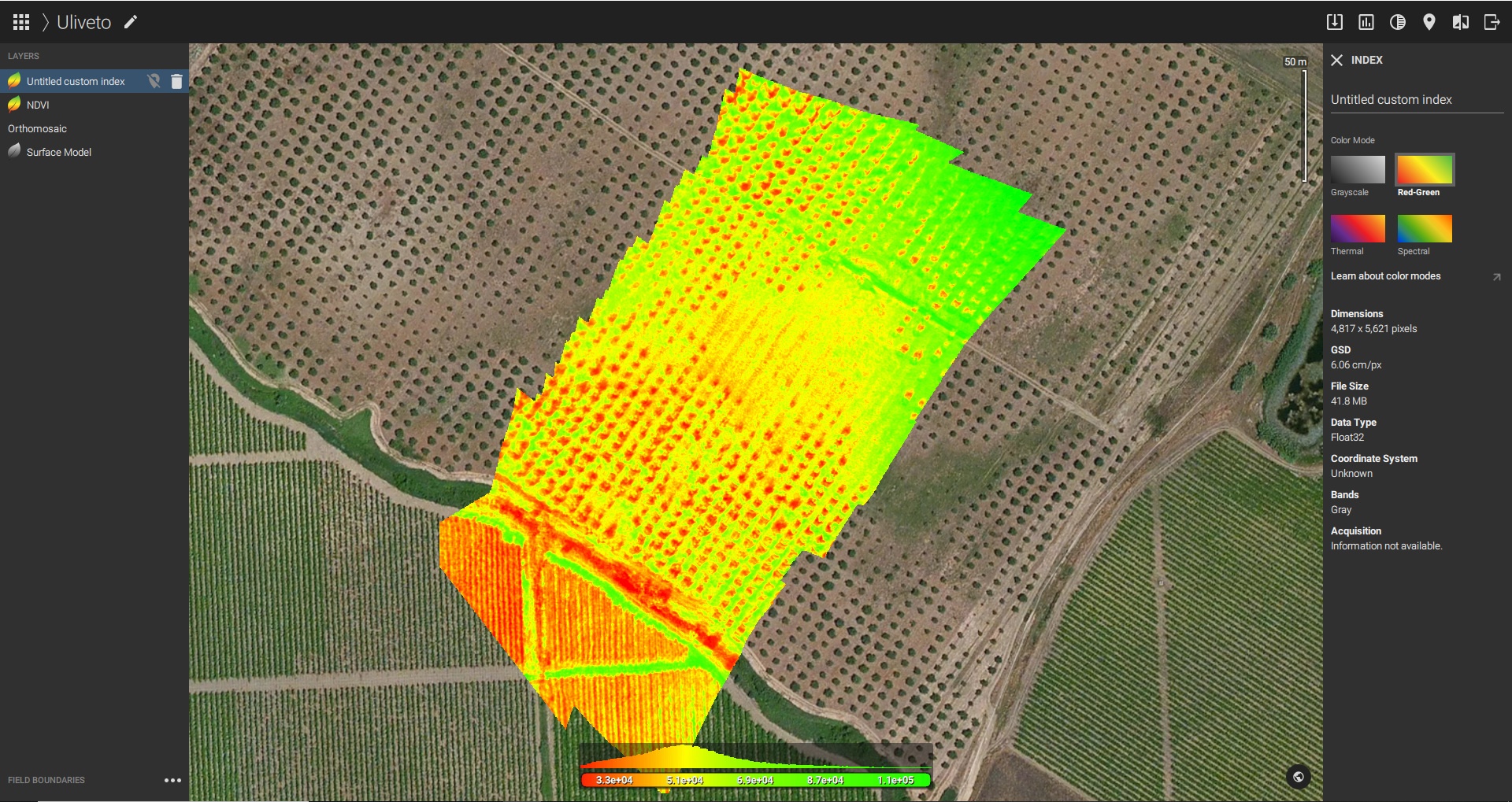Choose the Thermal color mode swatch
This screenshot has height=802, width=1512.
coord(1358,228)
